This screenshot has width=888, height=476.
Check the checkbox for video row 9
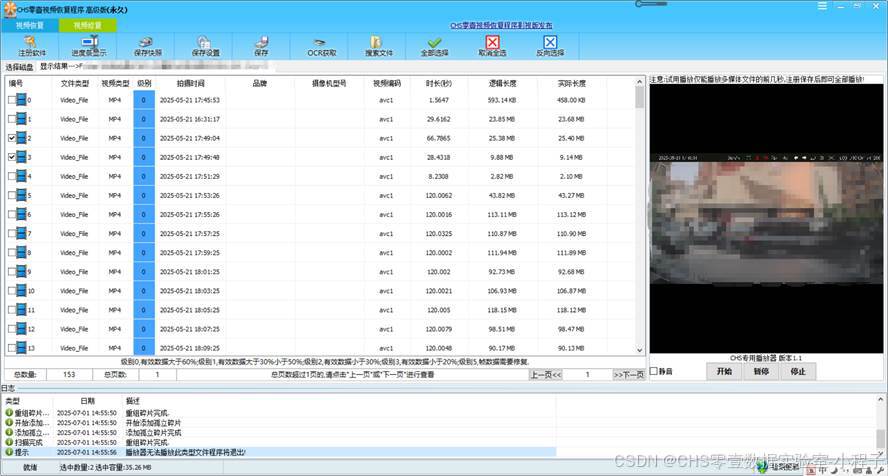[12, 272]
